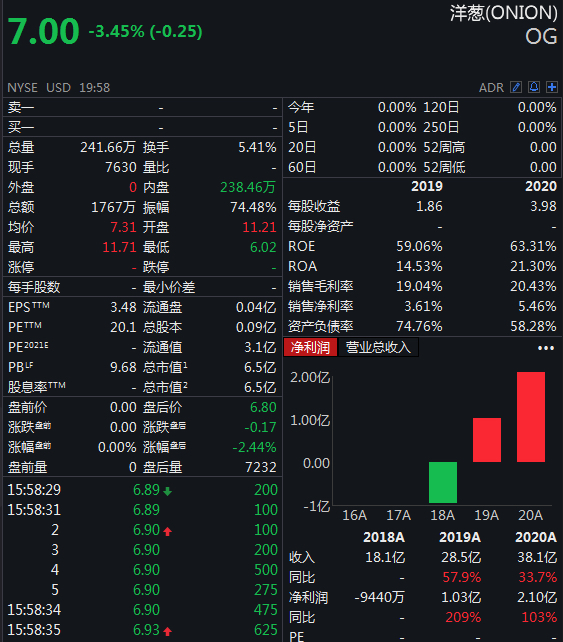Click the stock name 洋葱(ONION)

(503, 13)
